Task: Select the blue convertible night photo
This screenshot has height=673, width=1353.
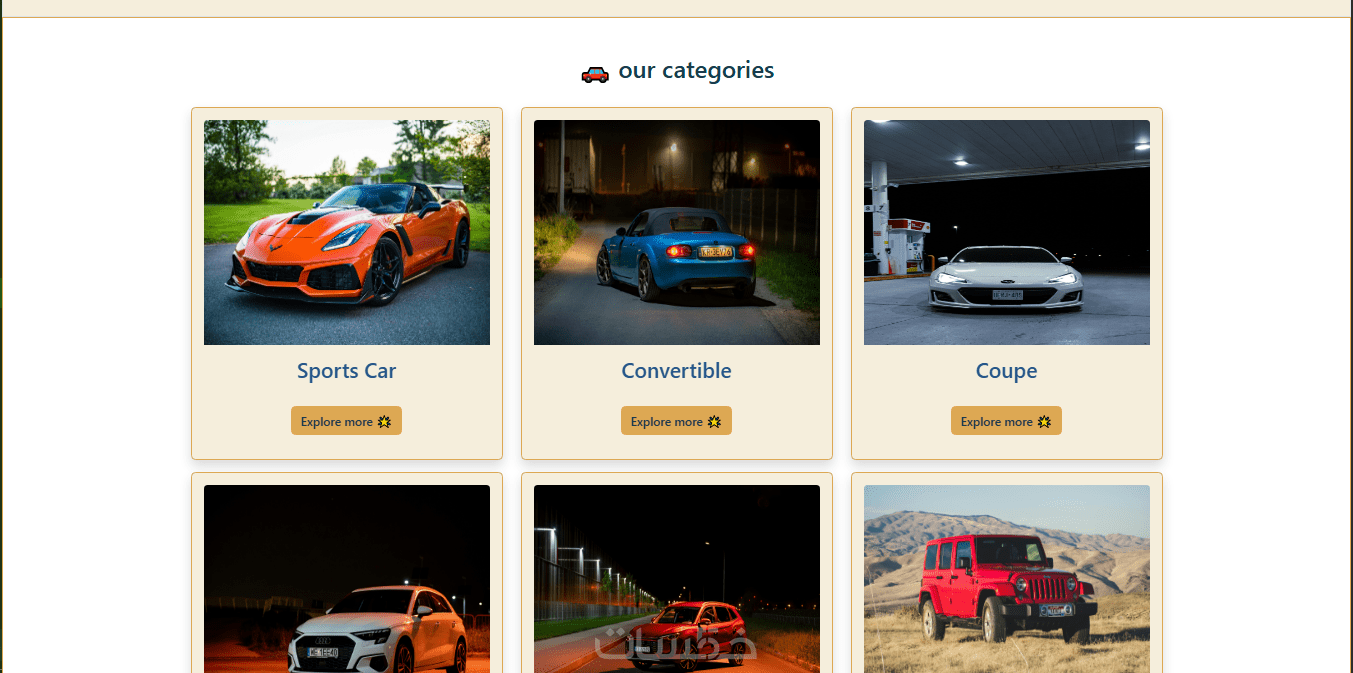Action: point(677,233)
